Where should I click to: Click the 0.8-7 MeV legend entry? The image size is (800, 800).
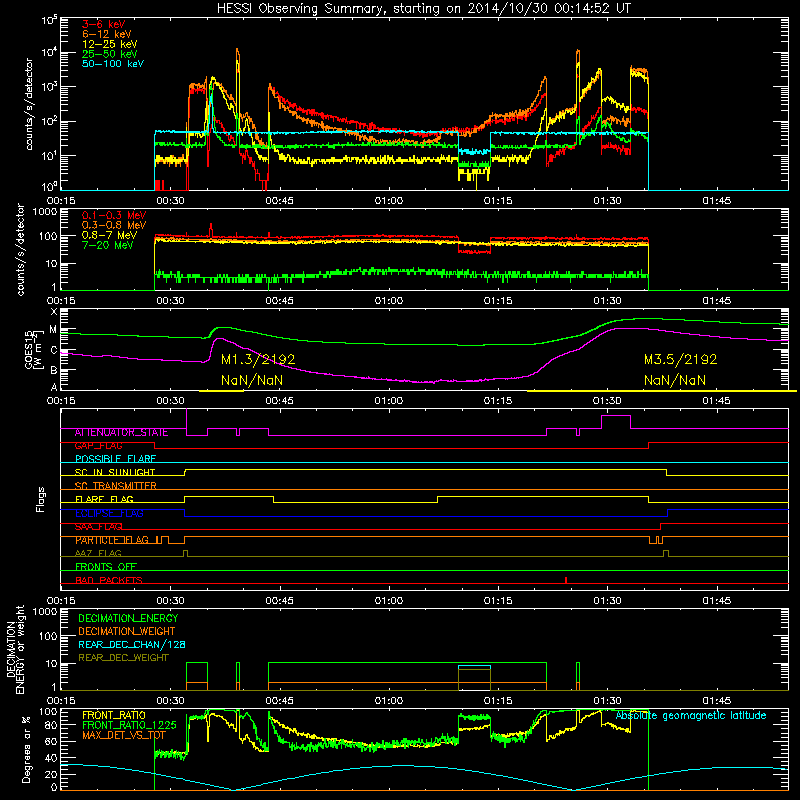coord(110,235)
